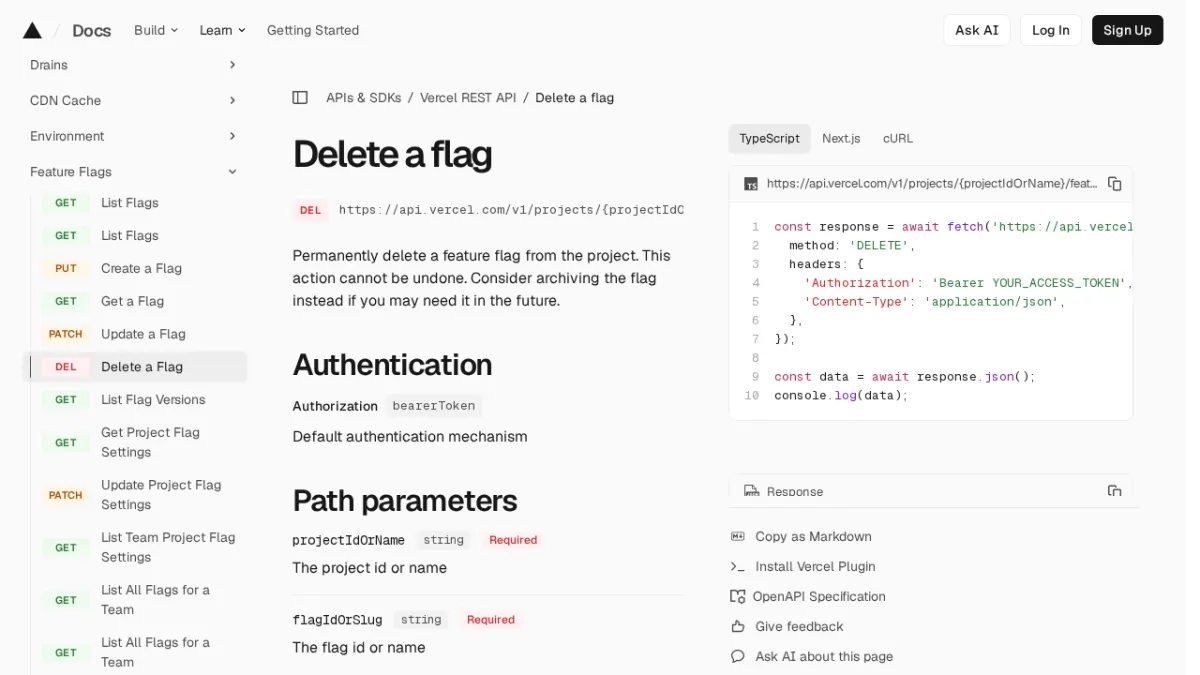Open Update Project Flag Settings page
1200x675 pixels.
point(161,496)
